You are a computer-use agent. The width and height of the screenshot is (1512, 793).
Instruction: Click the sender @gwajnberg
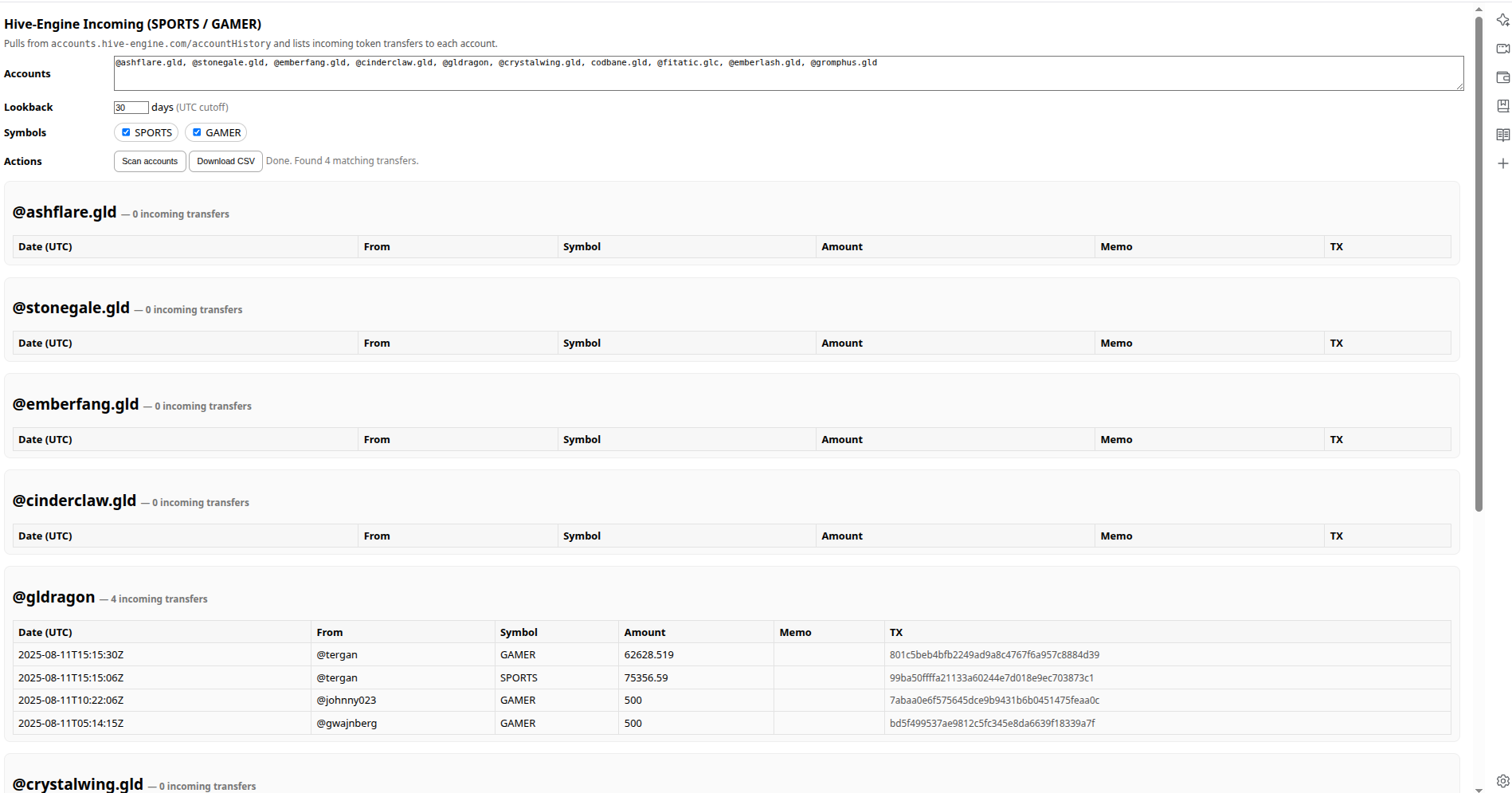click(x=347, y=724)
